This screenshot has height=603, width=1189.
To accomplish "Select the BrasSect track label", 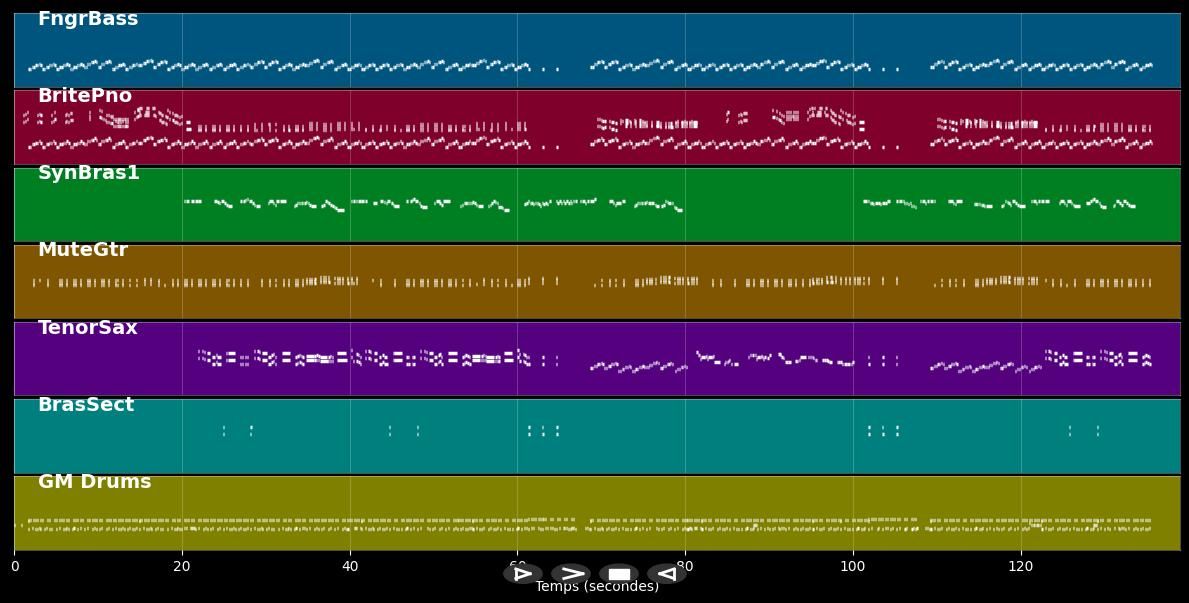I will 86,404.
